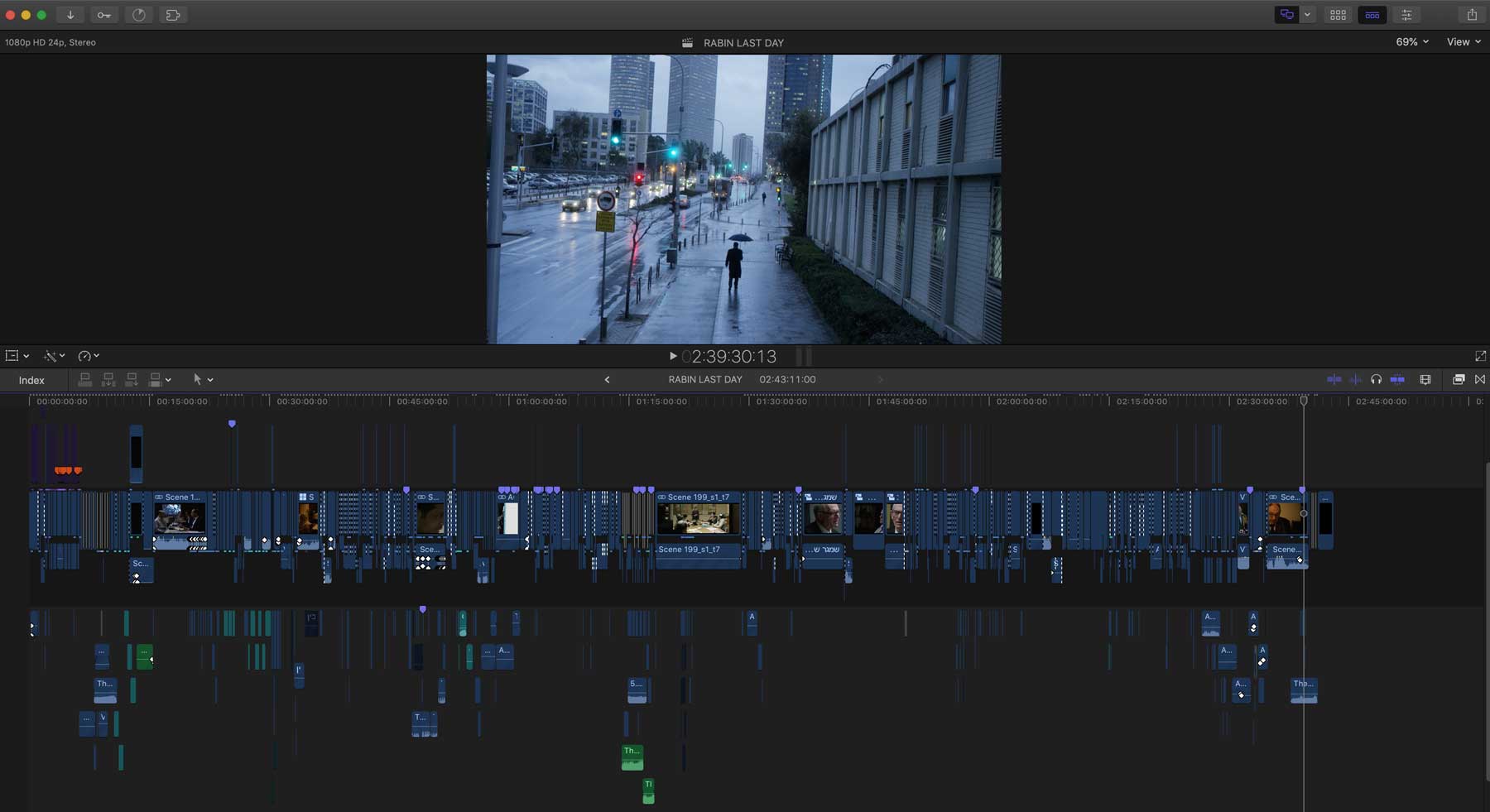Screen dimensions: 1490x812
Task: Show the Inspector sliders button
Action: pyautogui.click(x=1406, y=15)
